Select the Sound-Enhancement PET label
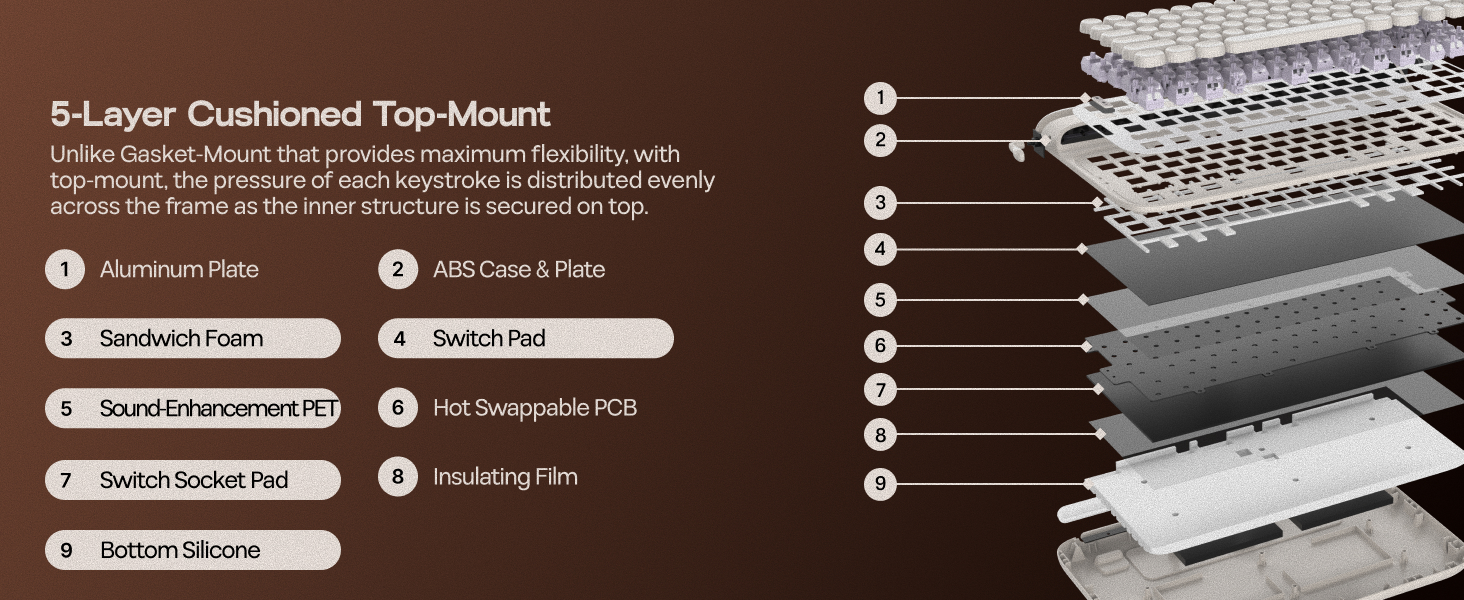This screenshot has width=1464, height=600. [x=192, y=409]
